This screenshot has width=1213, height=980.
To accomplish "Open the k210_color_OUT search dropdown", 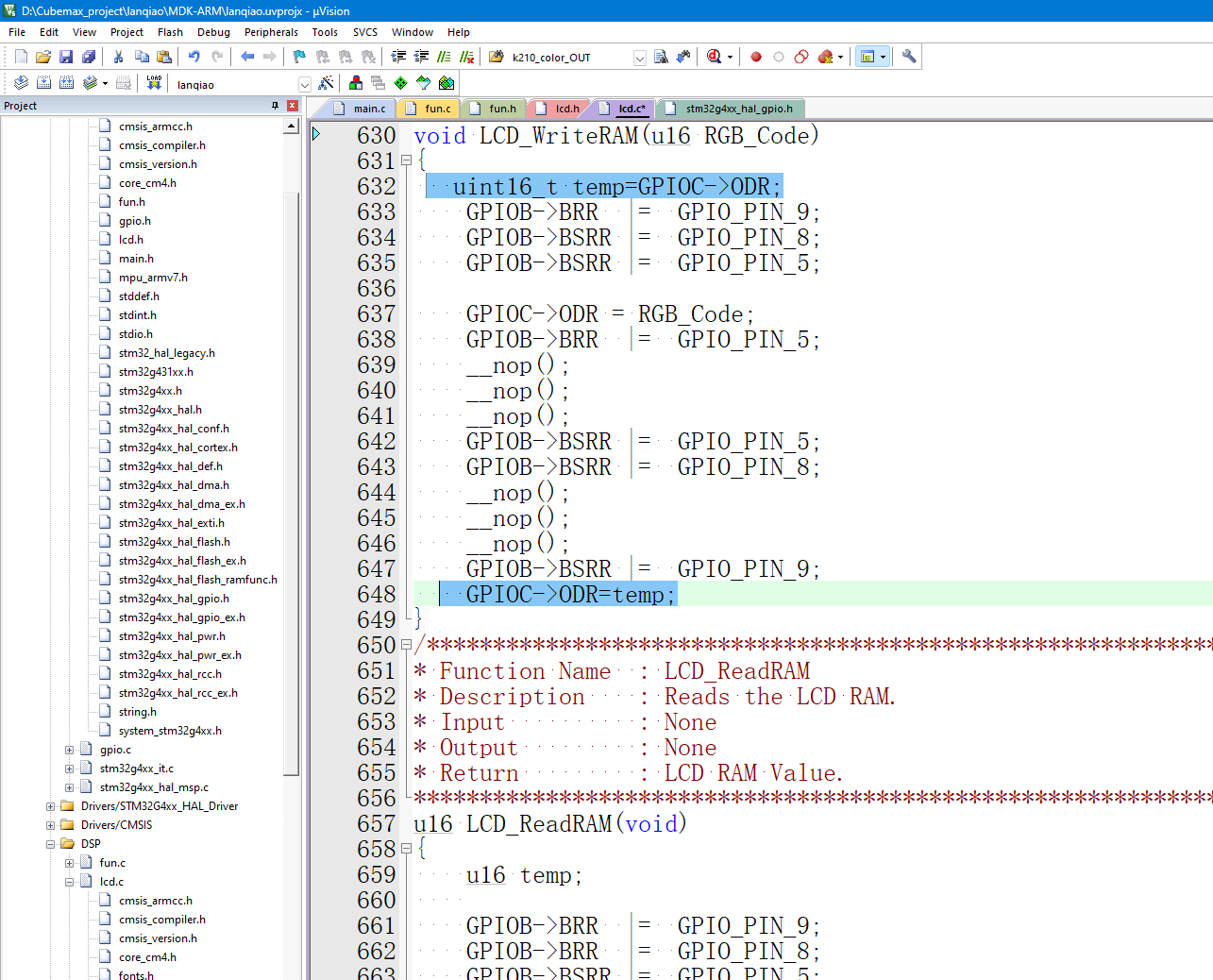I will pos(639,58).
